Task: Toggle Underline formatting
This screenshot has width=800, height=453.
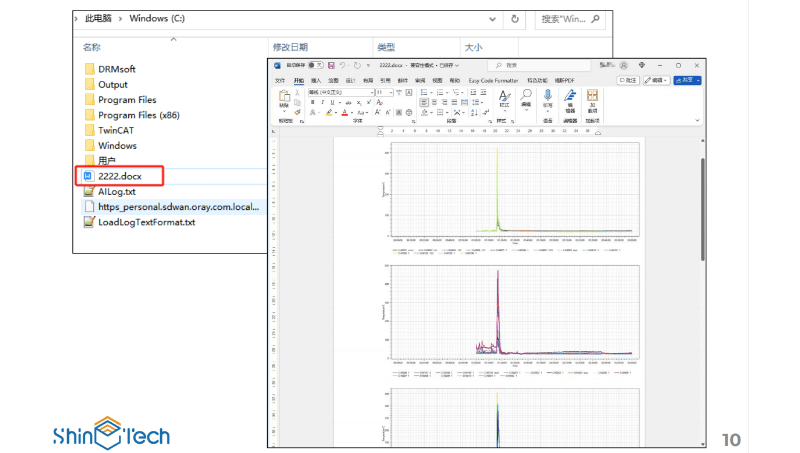Action: [x=332, y=103]
